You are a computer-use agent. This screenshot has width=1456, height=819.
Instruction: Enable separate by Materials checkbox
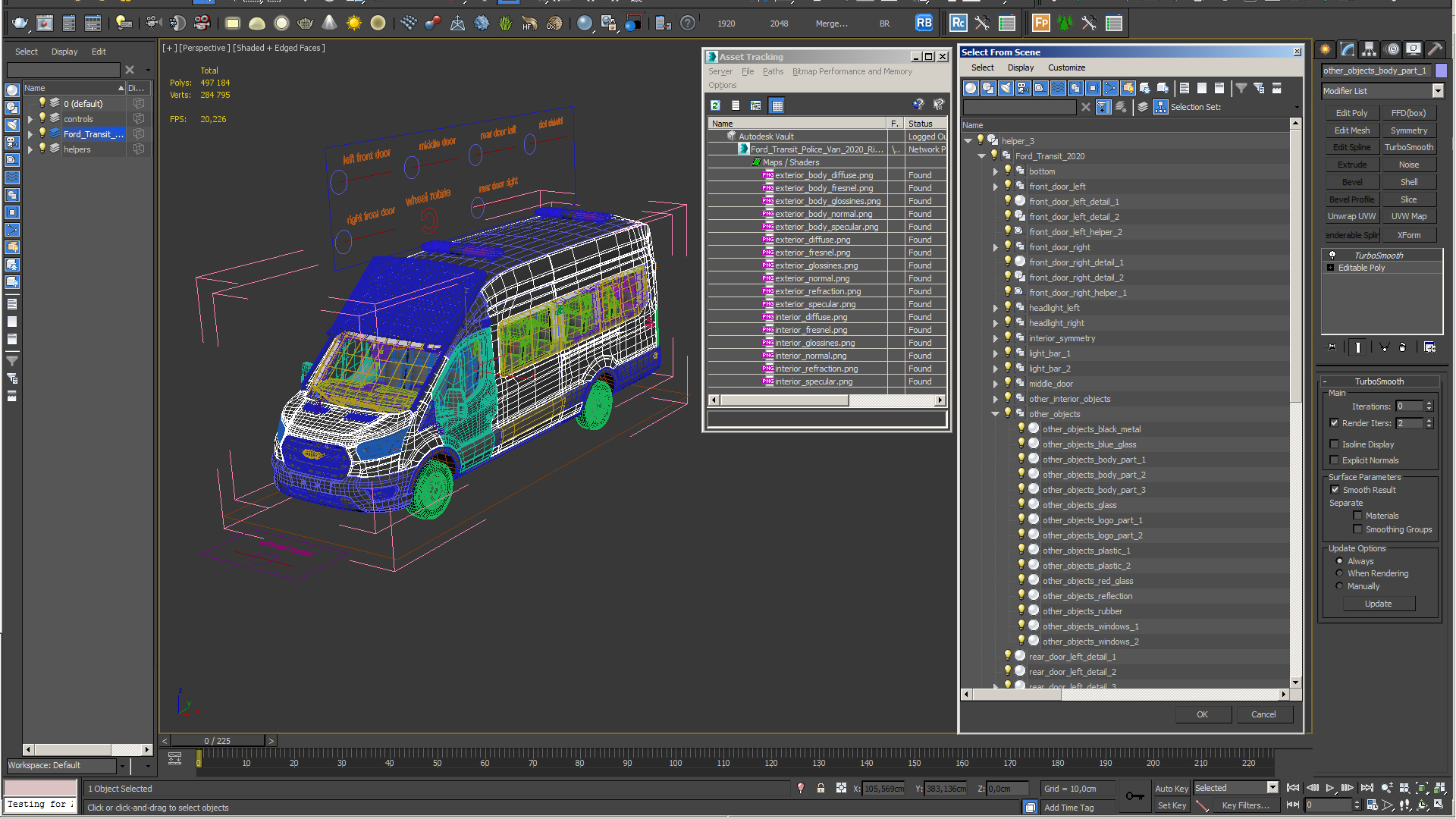1357,516
